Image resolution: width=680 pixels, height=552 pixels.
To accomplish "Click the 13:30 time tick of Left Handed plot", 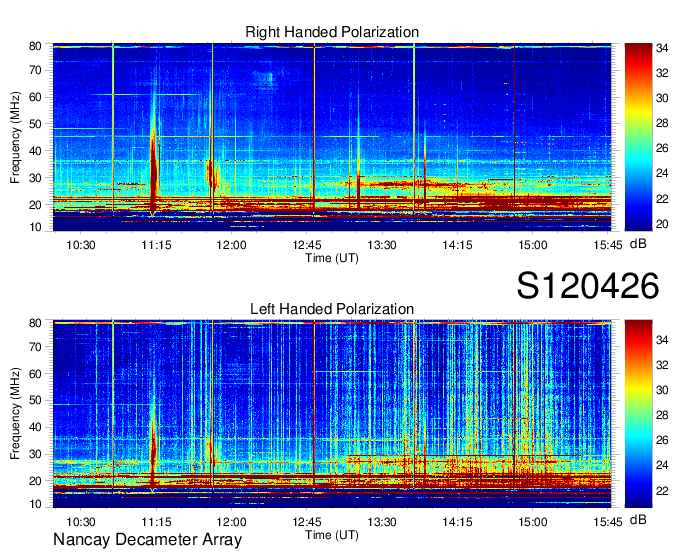I will point(382,522).
